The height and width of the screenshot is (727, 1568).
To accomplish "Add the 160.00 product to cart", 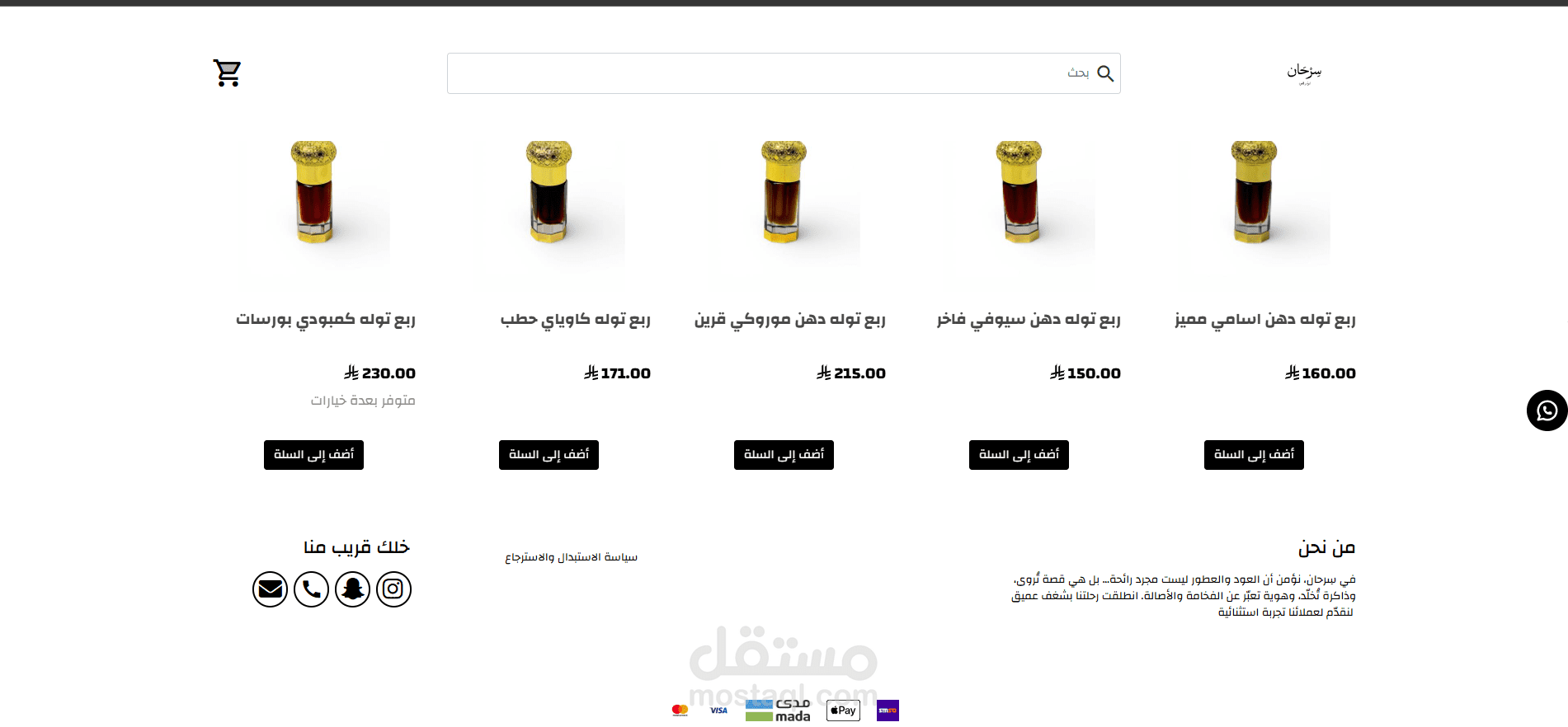I will tap(1254, 455).
